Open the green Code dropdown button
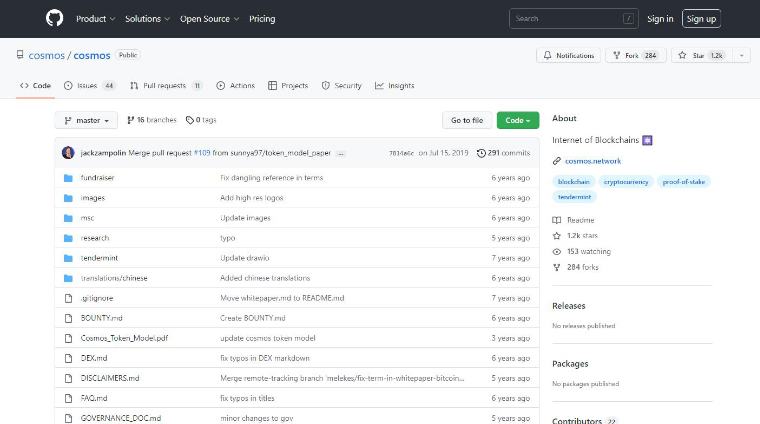Screen dimensions: 760x424 518,120
